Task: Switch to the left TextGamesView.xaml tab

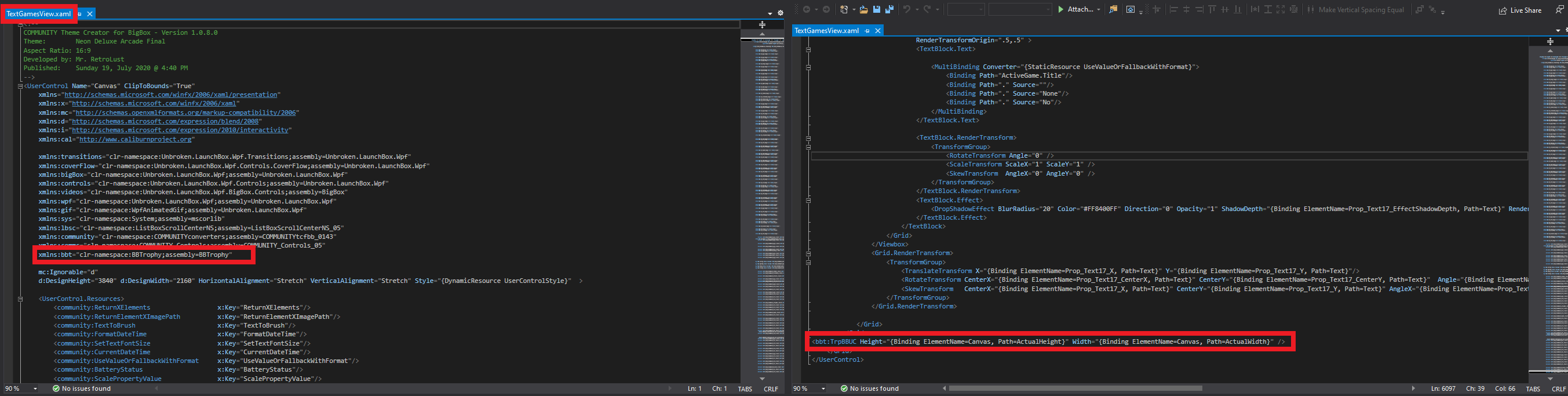Action: tap(39, 13)
